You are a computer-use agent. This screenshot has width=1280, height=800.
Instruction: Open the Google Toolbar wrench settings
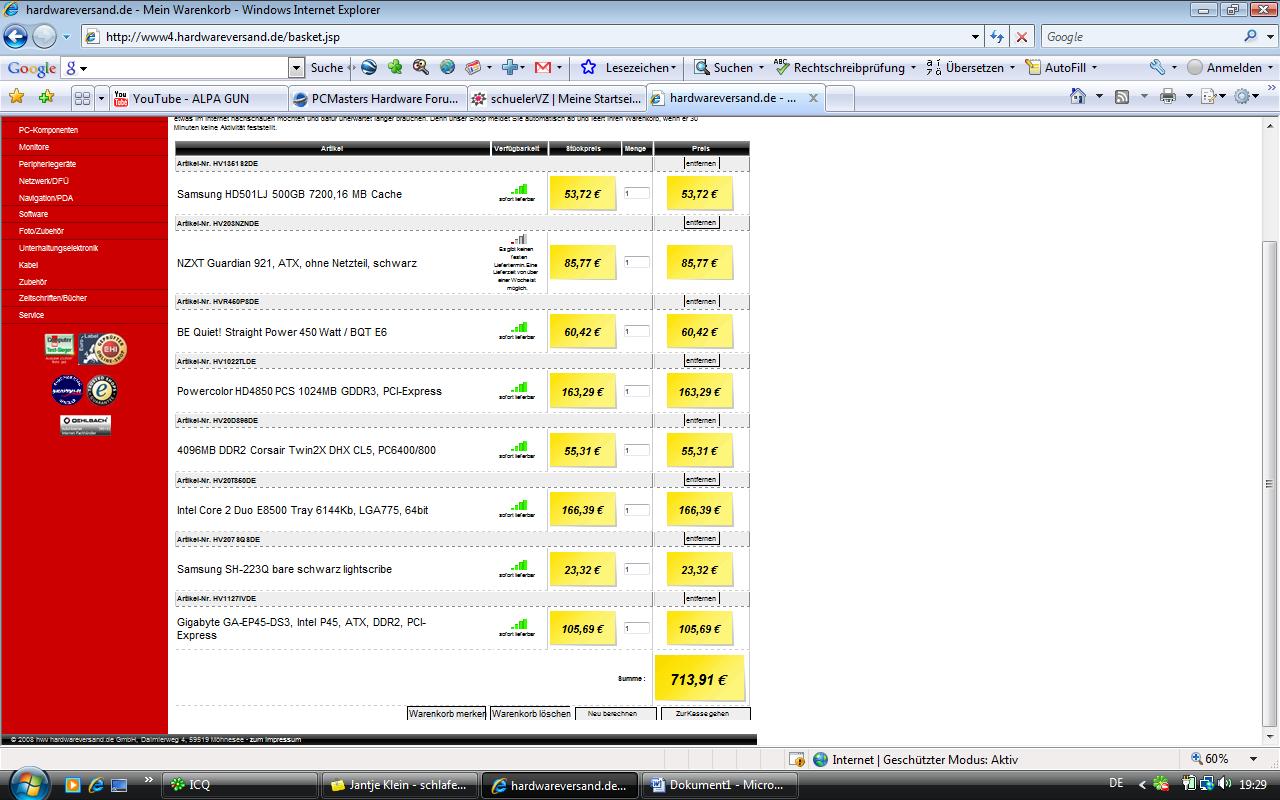tap(1157, 68)
